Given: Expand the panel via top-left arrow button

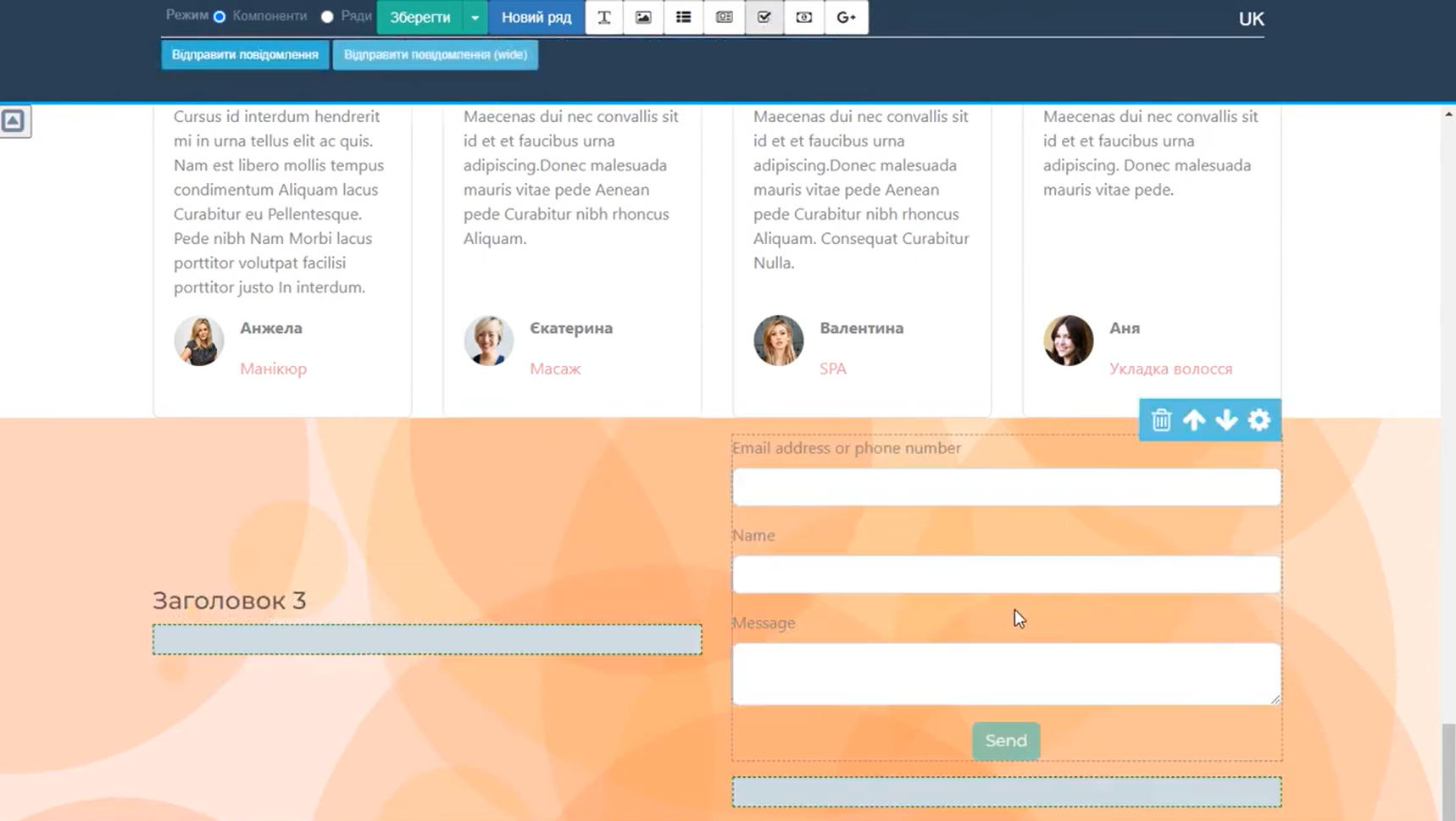Looking at the screenshot, I should click(14, 120).
